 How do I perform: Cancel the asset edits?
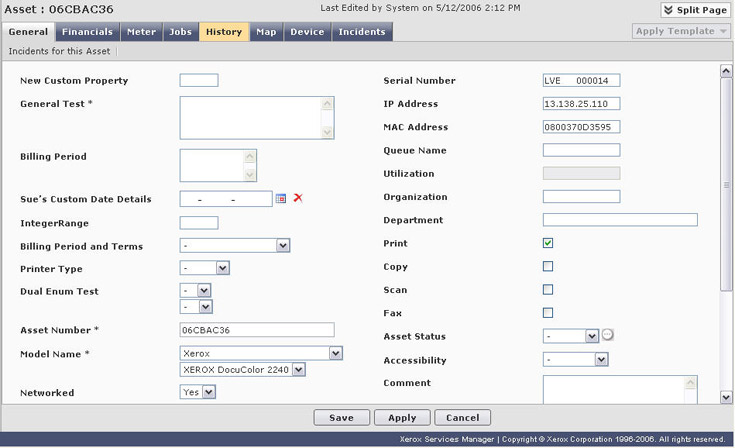point(462,418)
